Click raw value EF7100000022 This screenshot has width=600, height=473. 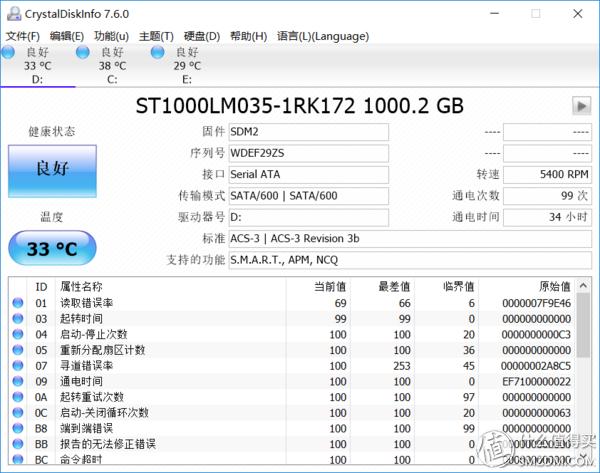536,382
